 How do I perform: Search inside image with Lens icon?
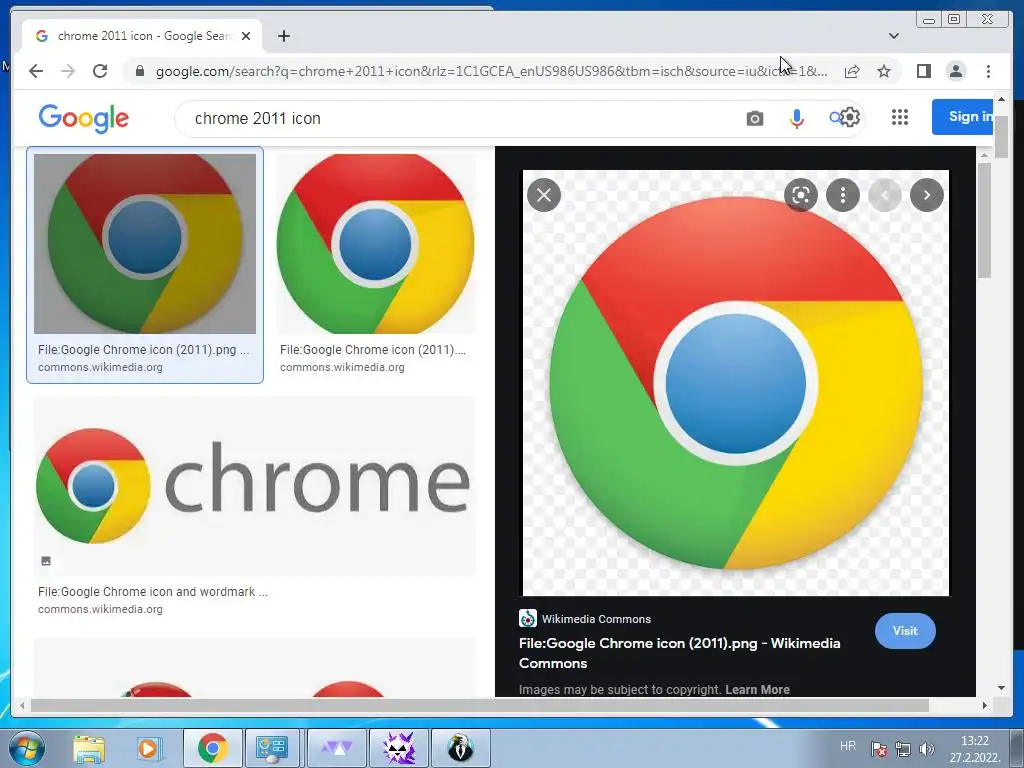pyautogui.click(x=801, y=195)
